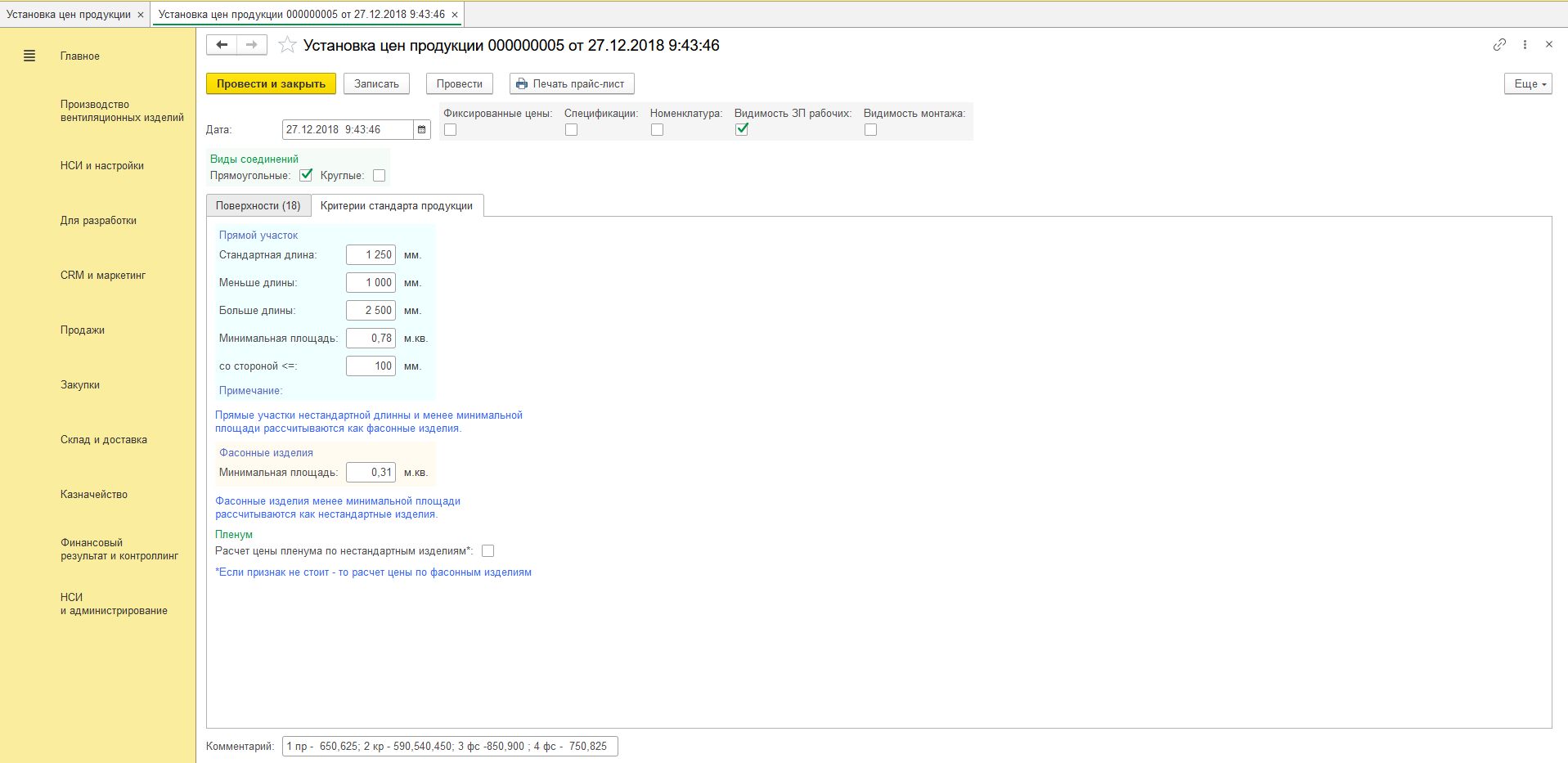Click 'Провести и закрыть' button
This screenshot has width=1568, height=763.
[271, 84]
